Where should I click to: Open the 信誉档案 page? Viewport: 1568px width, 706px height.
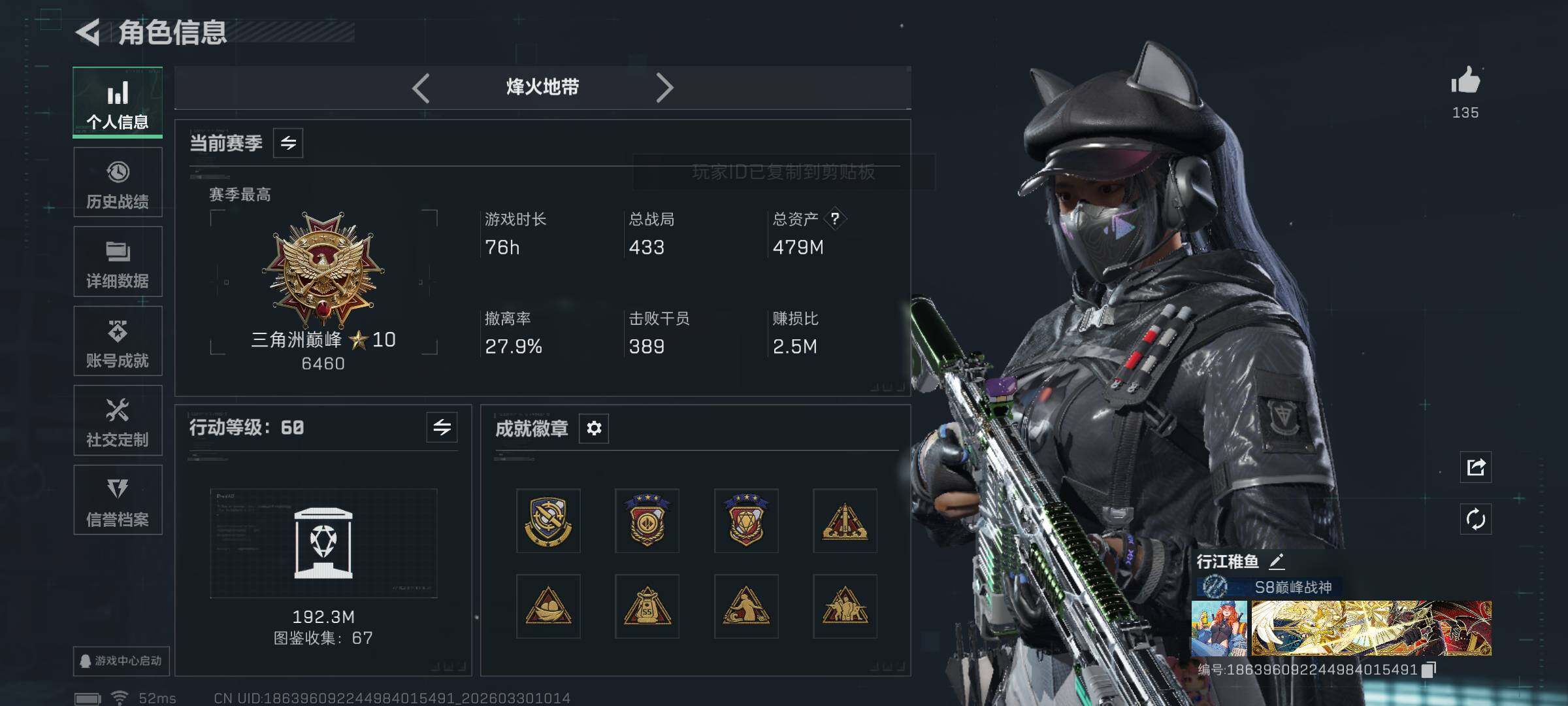[118, 500]
